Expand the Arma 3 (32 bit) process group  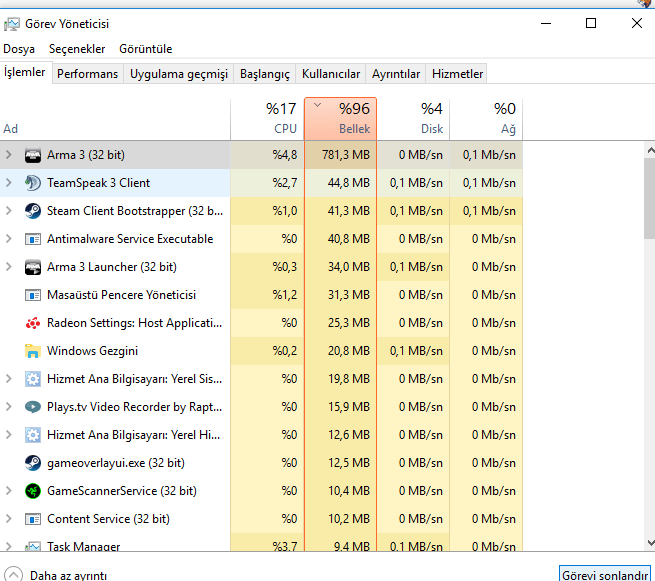click(x=8, y=155)
